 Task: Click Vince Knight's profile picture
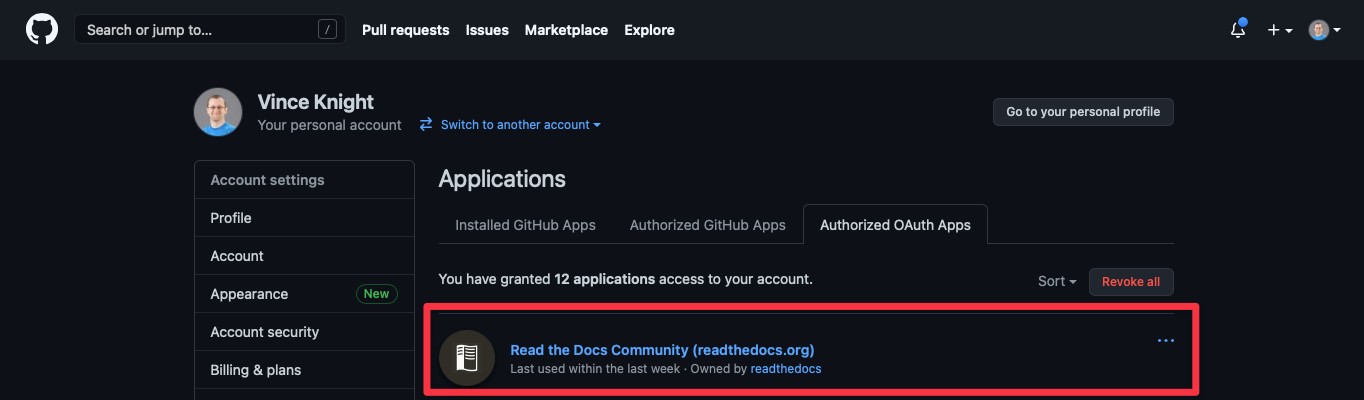coord(218,112)
